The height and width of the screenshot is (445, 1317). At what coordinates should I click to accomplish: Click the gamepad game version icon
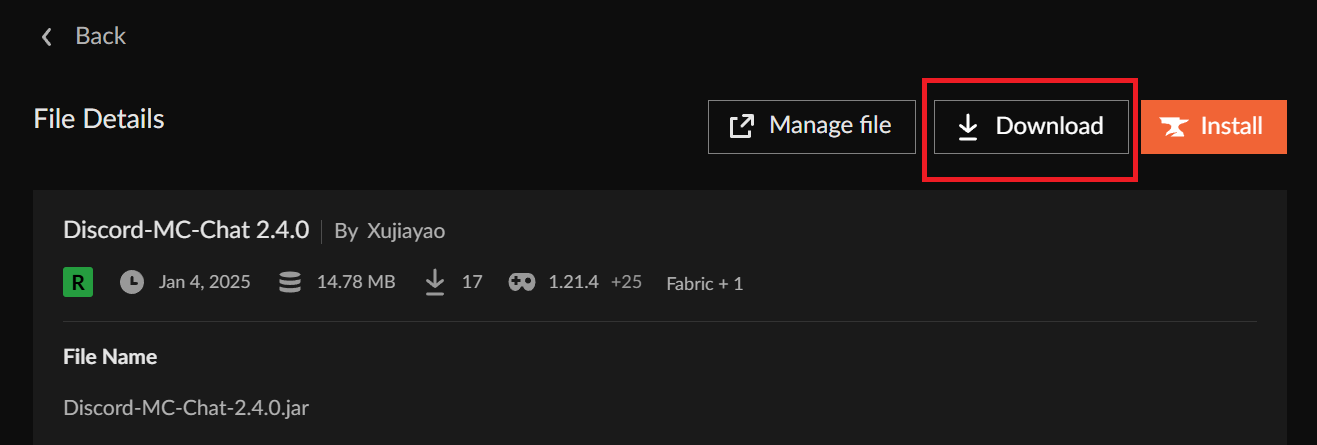[x=521, y=282]
